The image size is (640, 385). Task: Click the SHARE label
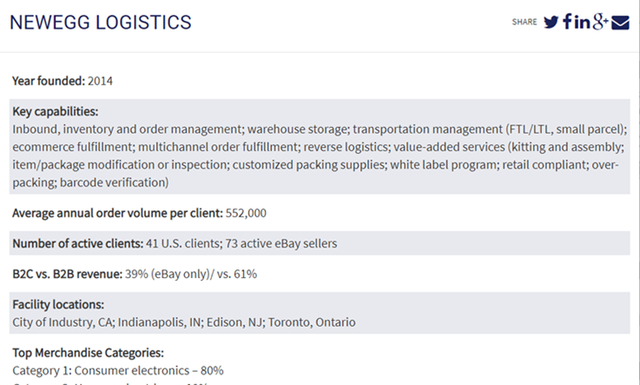(524, 22)
